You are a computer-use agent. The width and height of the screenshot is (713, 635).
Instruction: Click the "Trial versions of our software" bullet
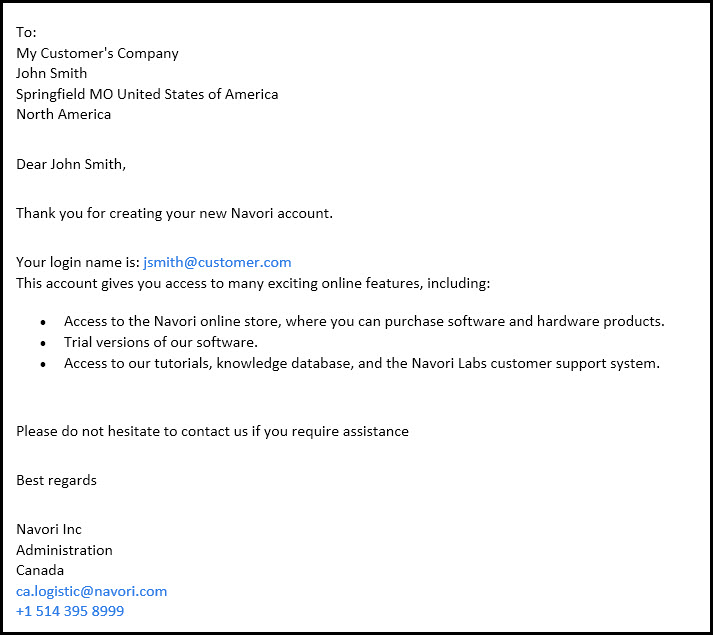tap(161, 342)
